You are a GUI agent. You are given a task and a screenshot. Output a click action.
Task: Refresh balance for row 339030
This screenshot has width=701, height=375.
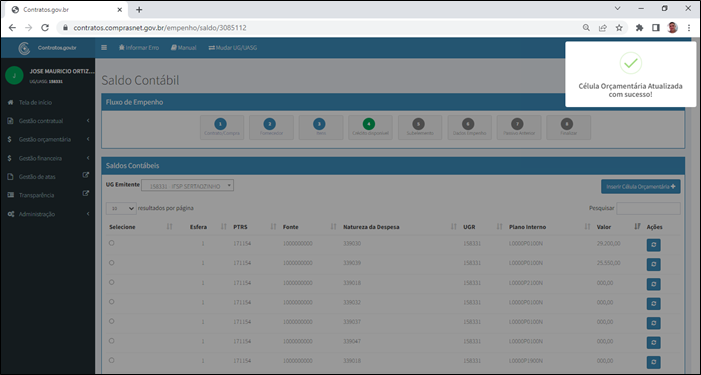click(654, 245)
